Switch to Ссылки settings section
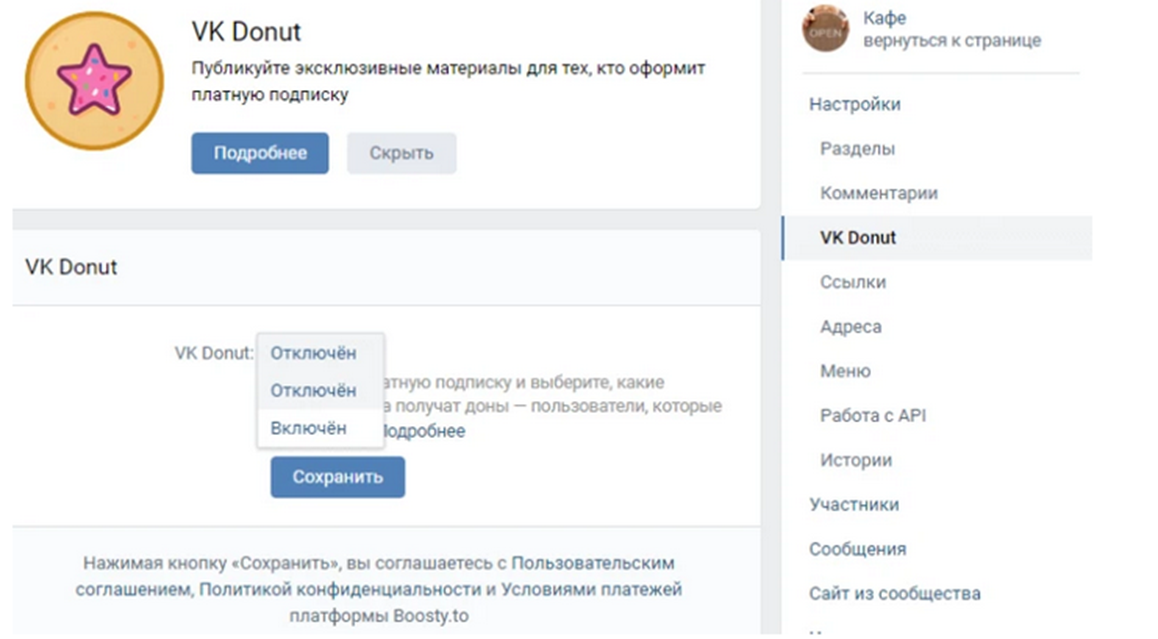Screen dimensions: 1158x639 coord(853,282)
